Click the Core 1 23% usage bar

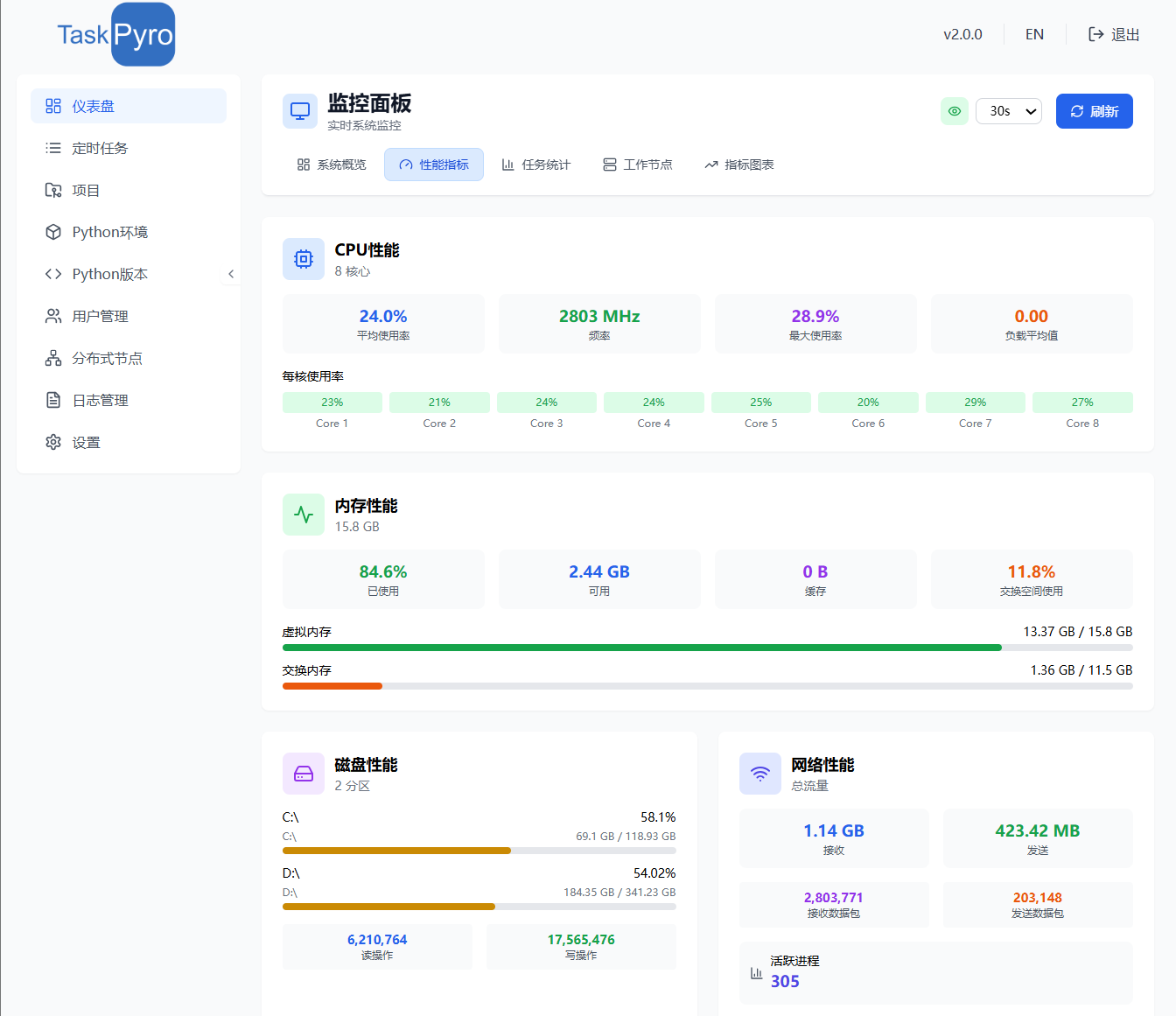pyautogui.click(x=332, y=403)
